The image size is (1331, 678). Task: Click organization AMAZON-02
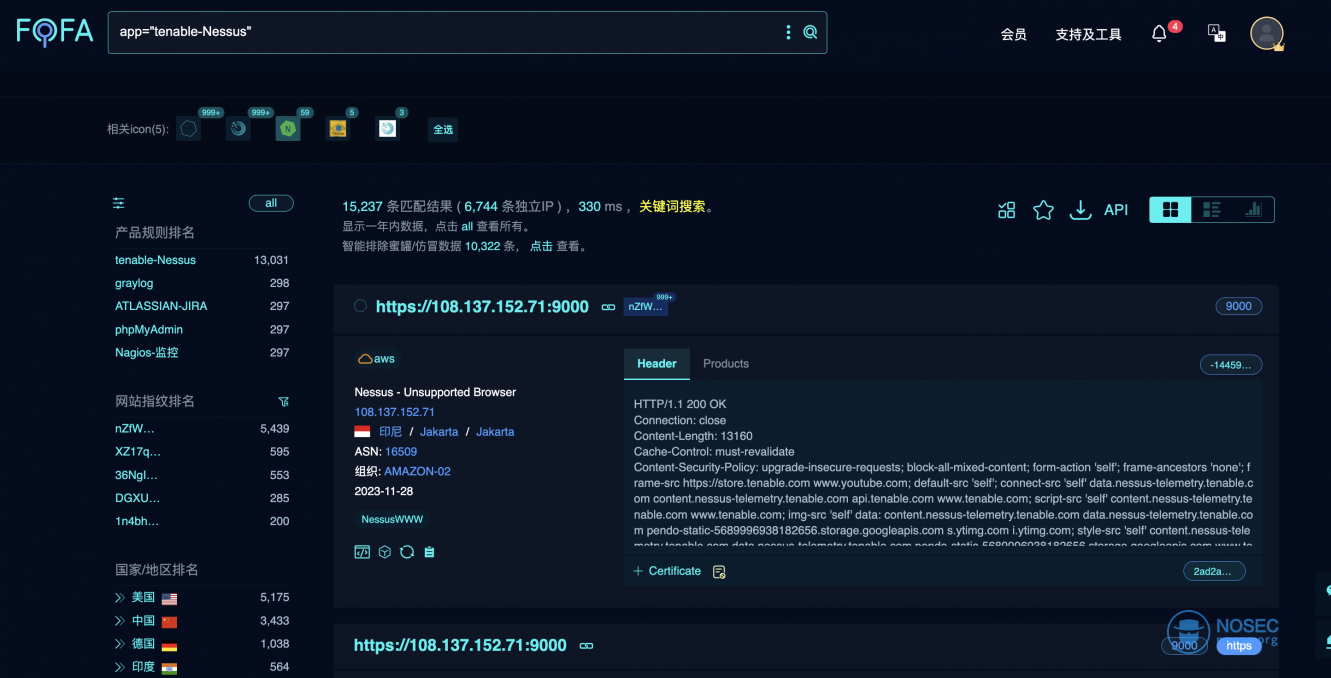click(418, 472)
